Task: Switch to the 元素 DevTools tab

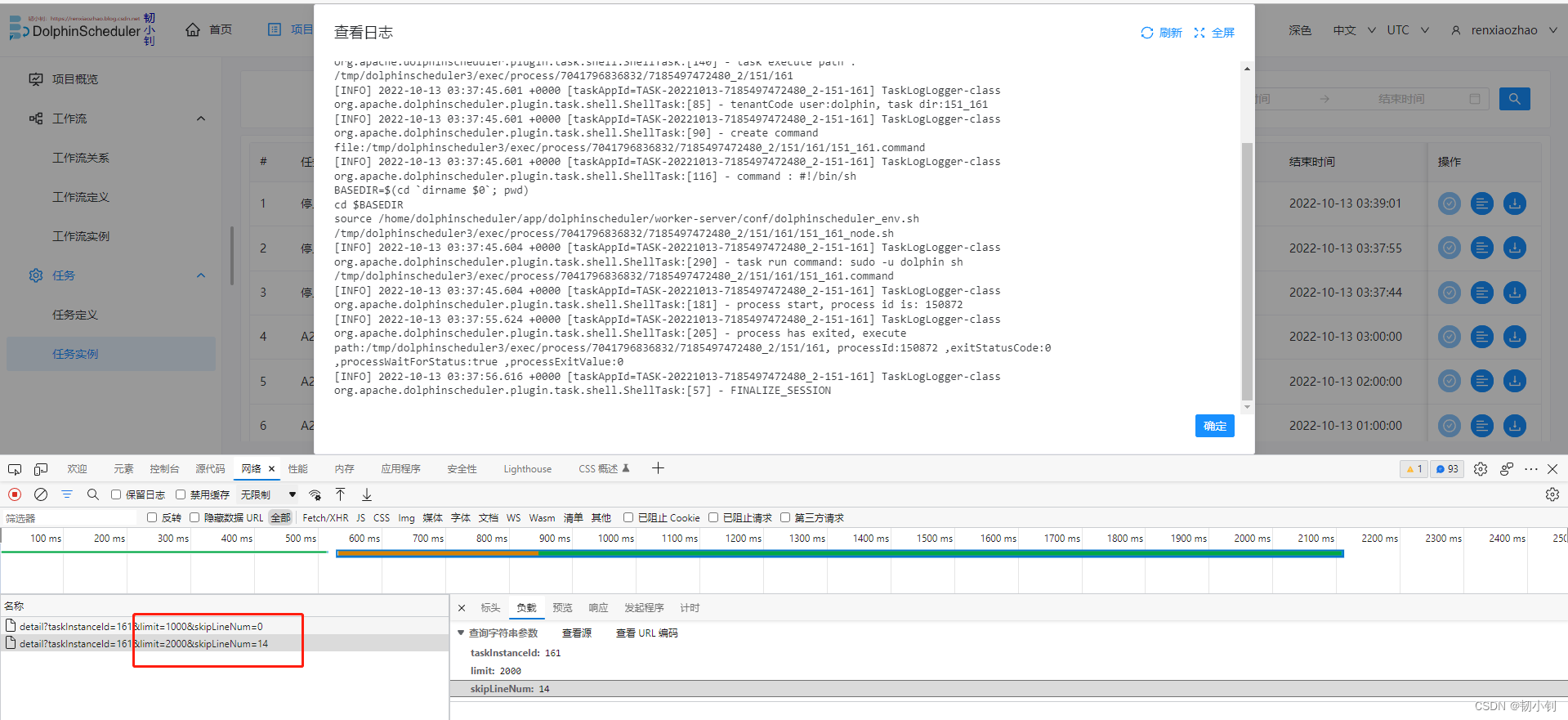Action: tap(123, 469)
